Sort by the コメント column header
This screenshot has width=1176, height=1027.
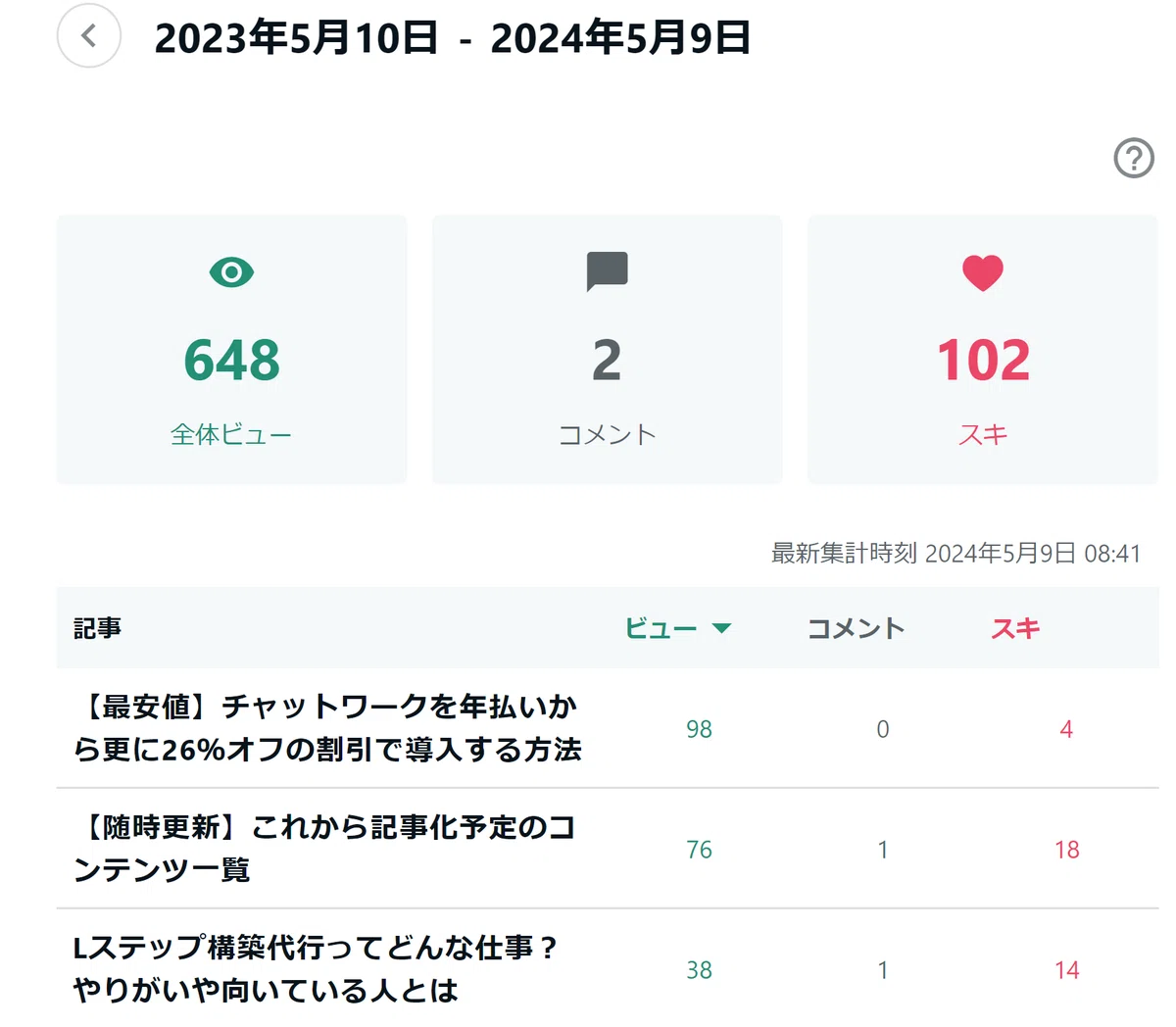tap(856, 628)
